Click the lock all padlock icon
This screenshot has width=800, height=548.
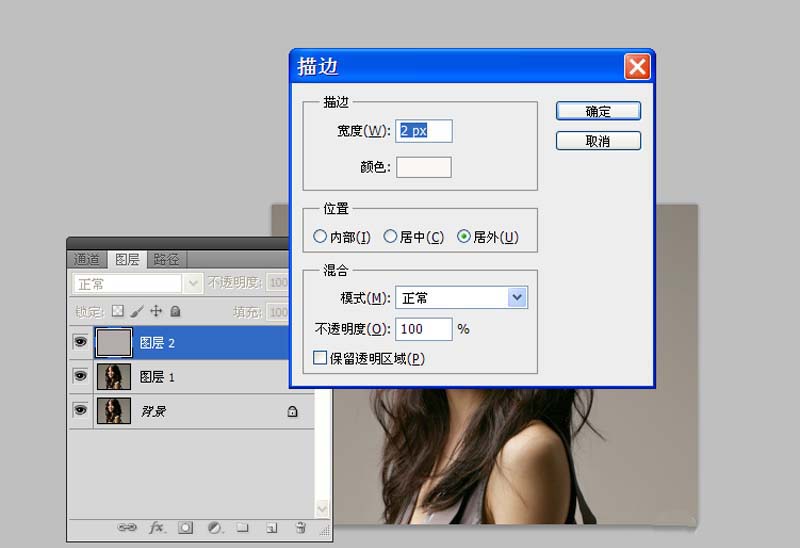pyautogui.click(x=175, y=311)
